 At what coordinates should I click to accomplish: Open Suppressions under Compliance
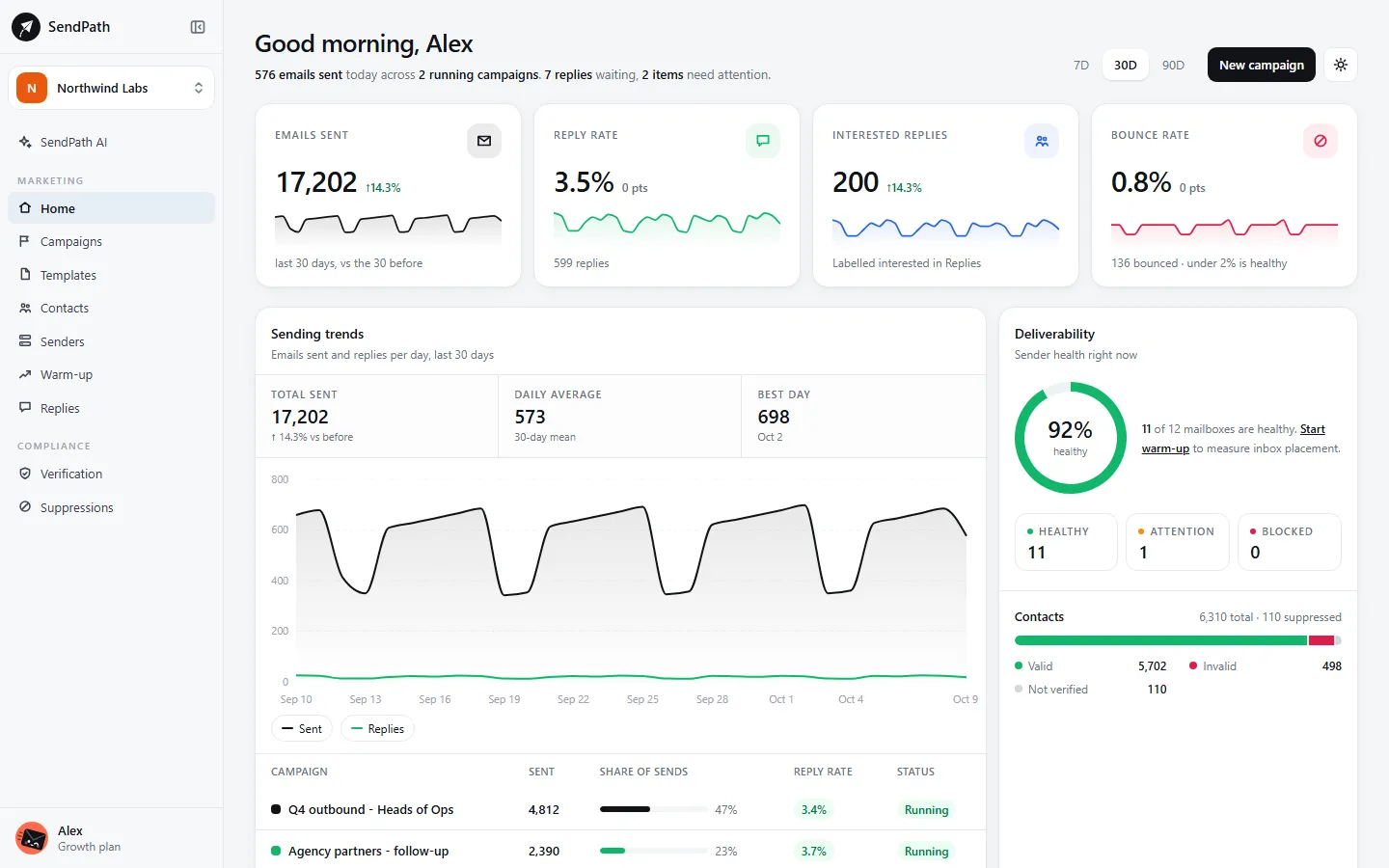tap(111, 507)
